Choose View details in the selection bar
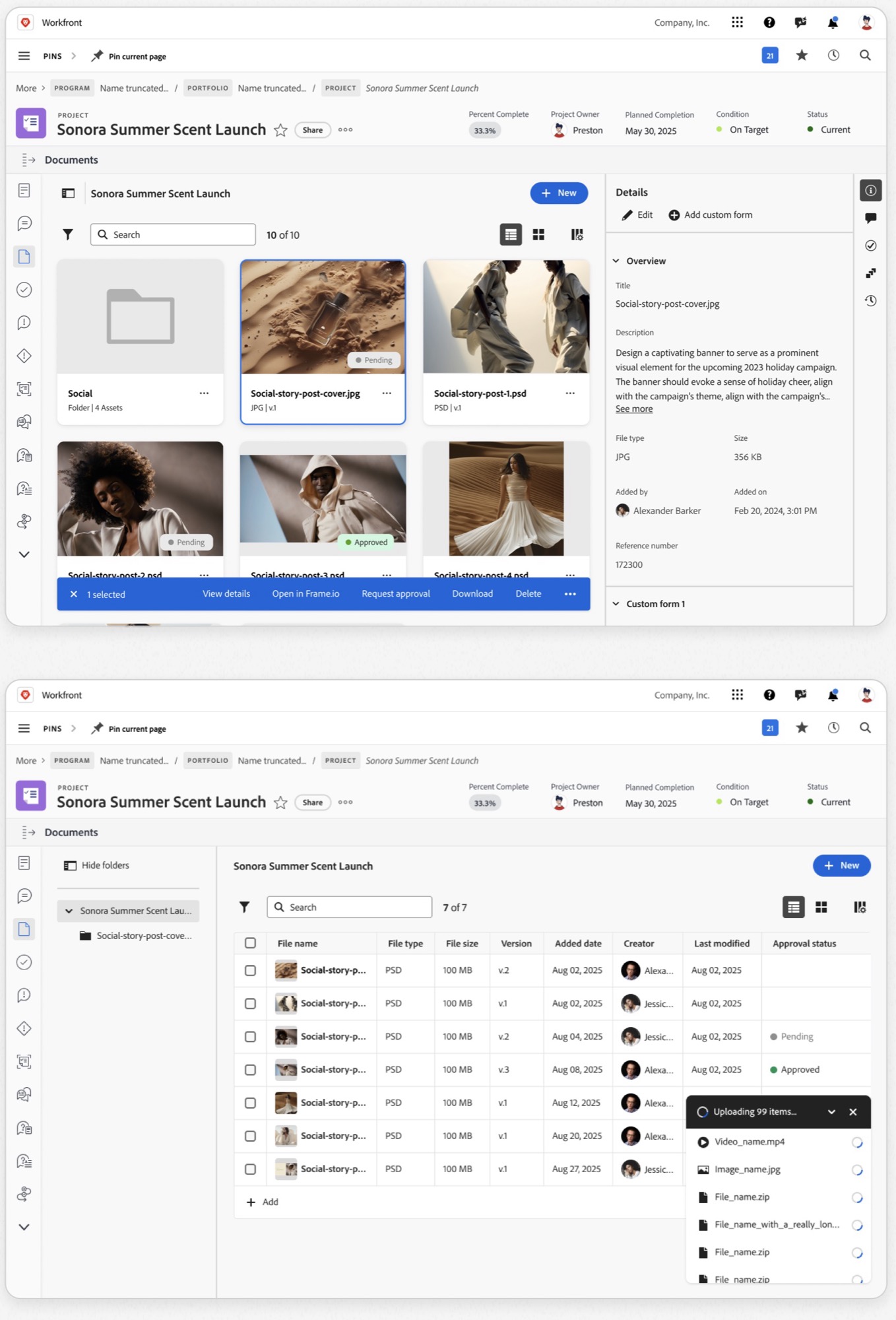The image size is (896, 1320). click(226, 593)
